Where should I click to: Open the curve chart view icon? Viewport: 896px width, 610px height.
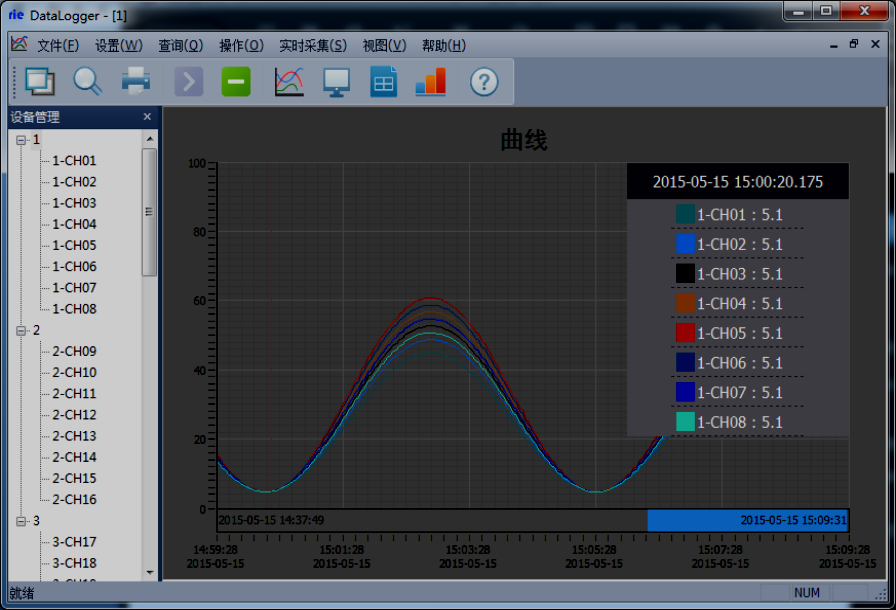[x=289, y=81]
